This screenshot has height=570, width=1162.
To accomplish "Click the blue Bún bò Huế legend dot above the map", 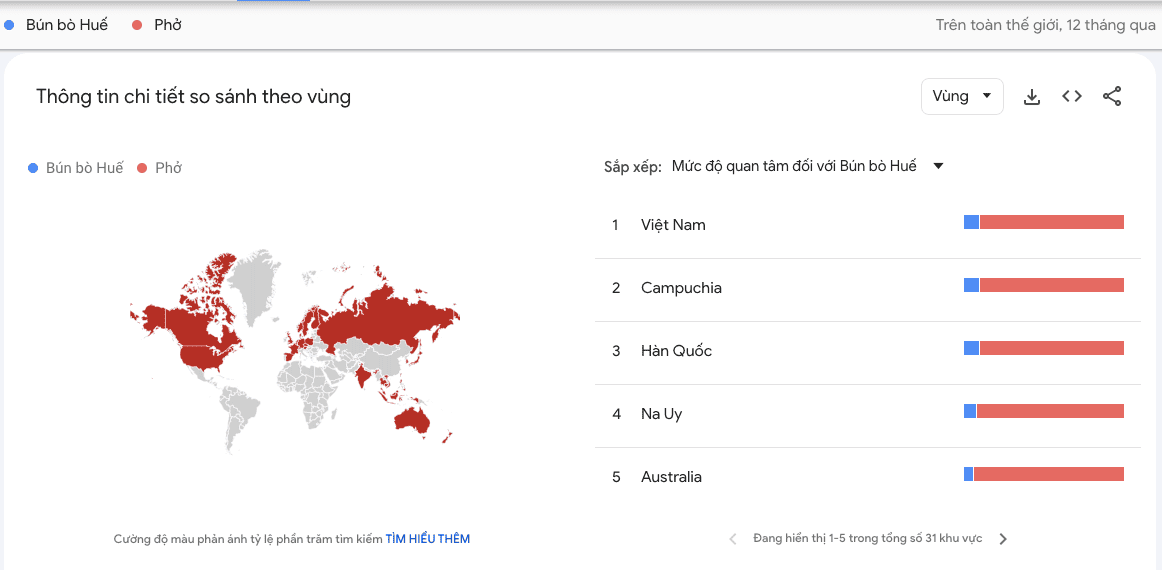I will [33, 168].
